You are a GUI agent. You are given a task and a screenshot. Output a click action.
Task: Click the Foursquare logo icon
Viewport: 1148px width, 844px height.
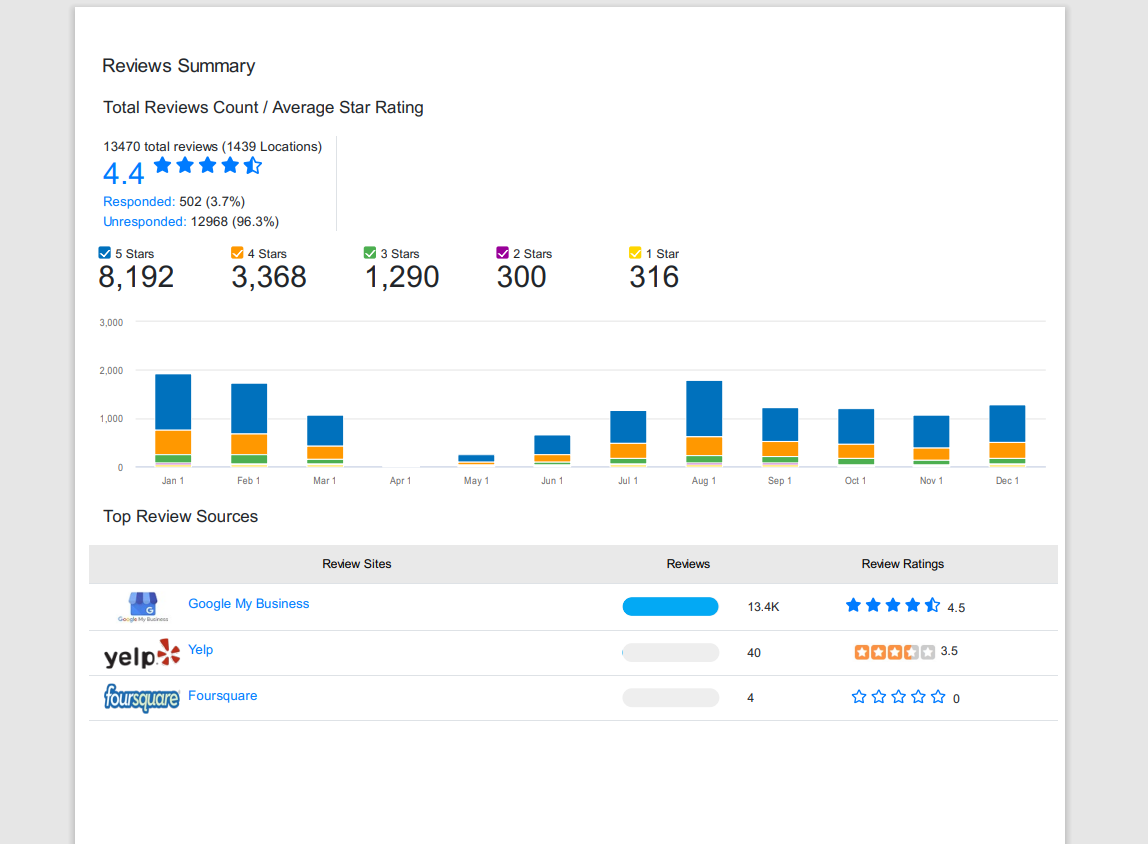(142, 698)
